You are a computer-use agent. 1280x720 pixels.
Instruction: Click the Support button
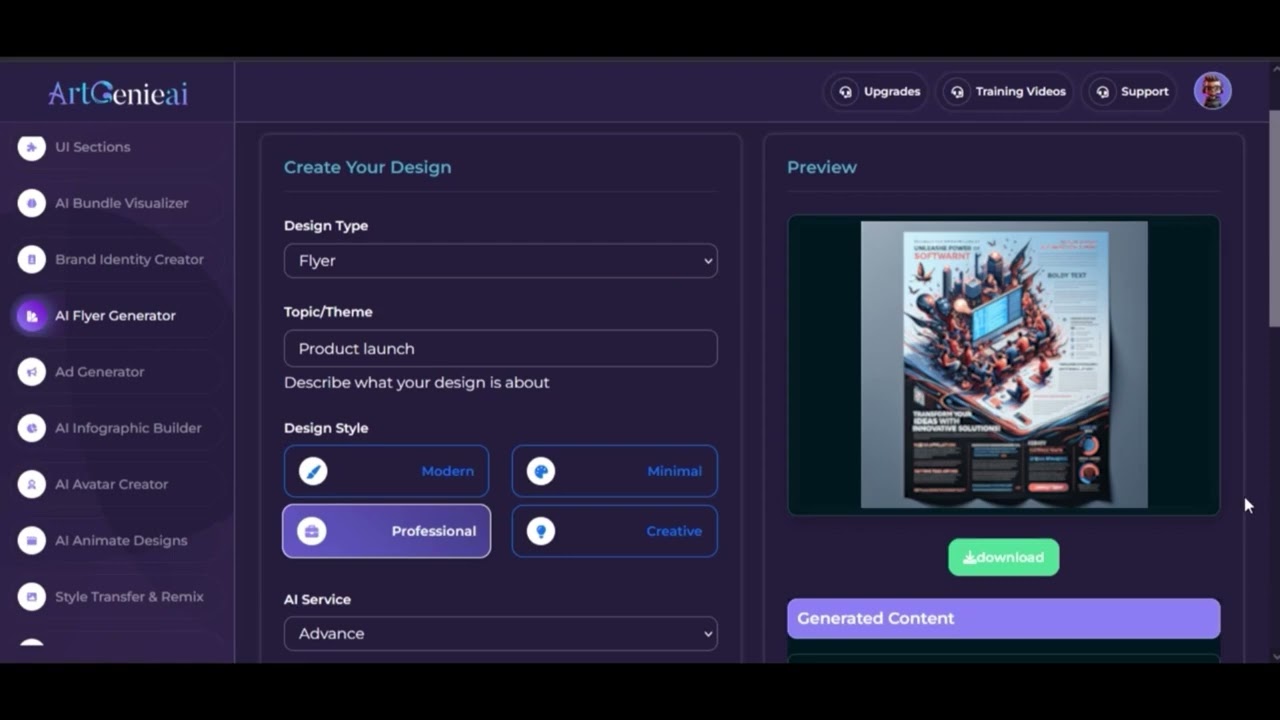1130,92
